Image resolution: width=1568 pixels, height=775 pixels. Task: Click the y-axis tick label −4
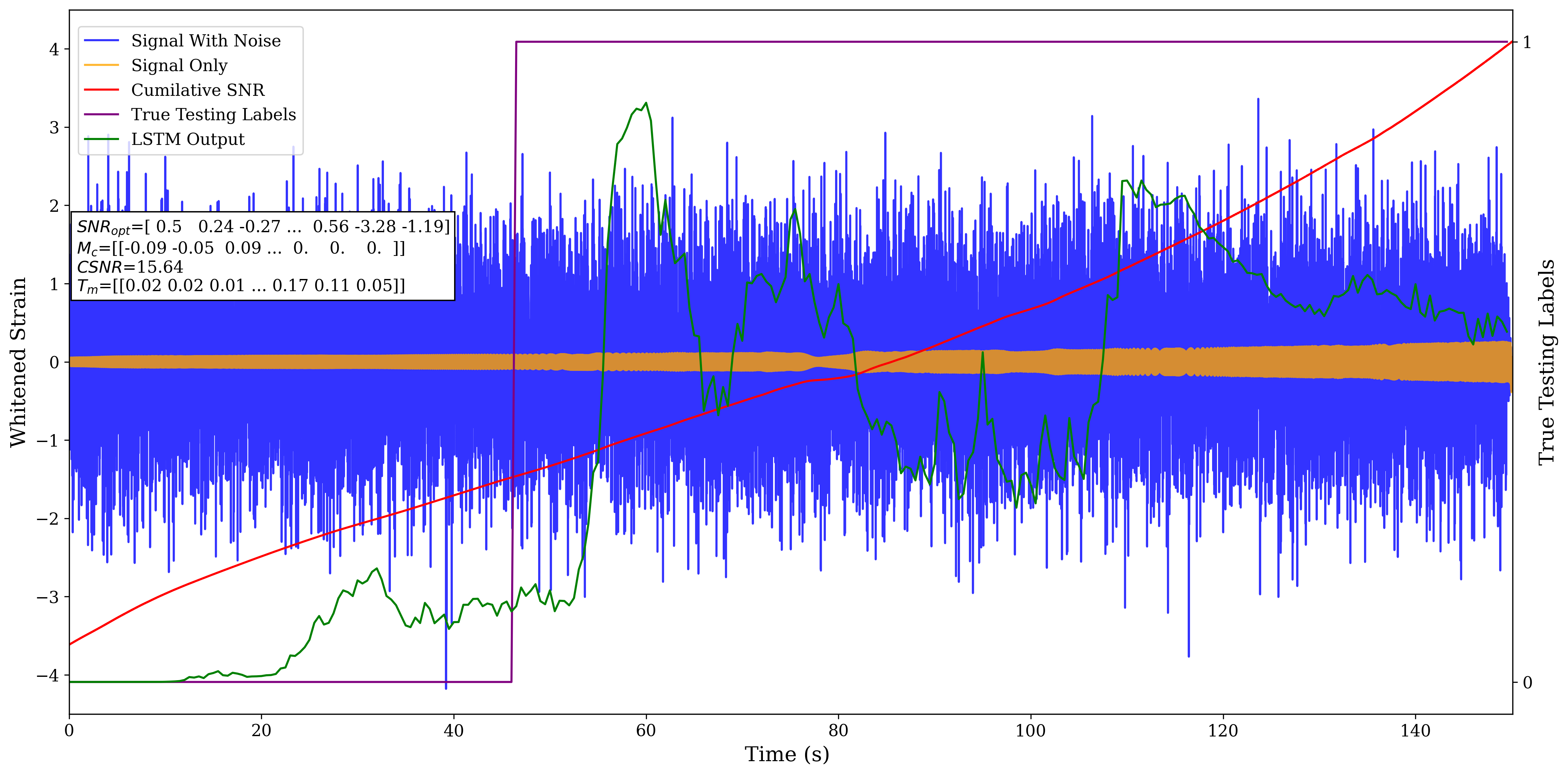pos(47,675)
